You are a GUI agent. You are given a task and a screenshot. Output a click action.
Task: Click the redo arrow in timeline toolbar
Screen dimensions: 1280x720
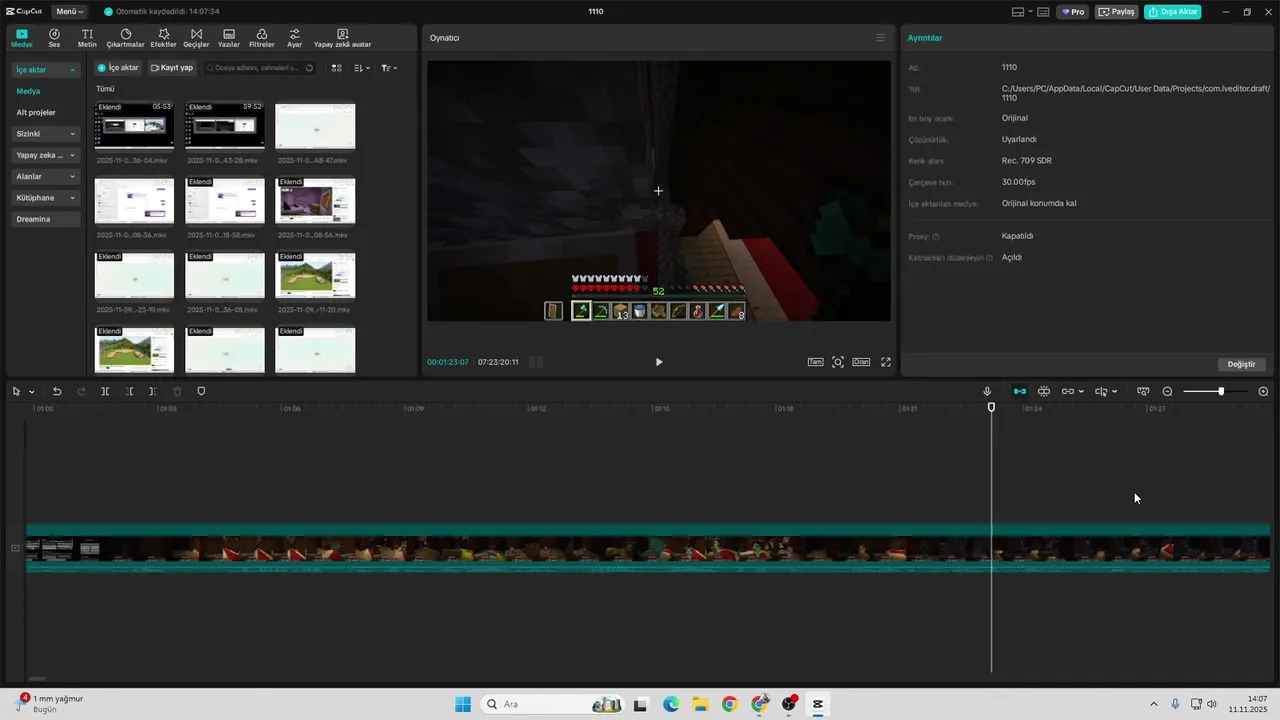pyautogui.click(x=81, y=391)
